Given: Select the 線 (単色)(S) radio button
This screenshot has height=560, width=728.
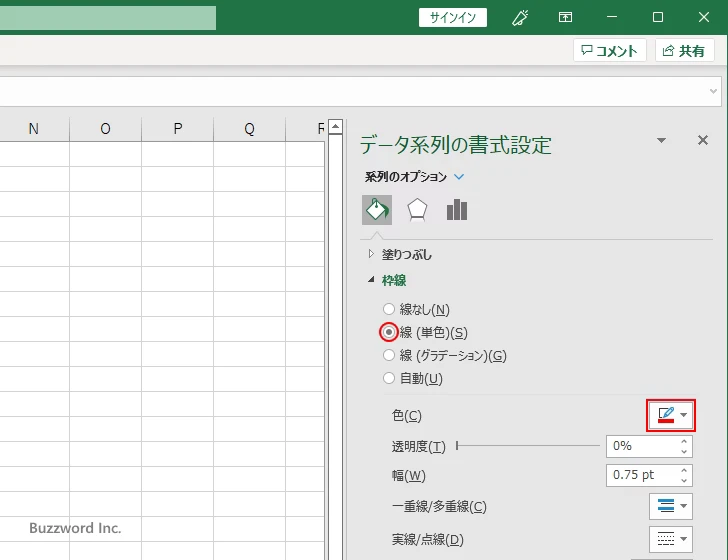Looking at the screenshot, I should click(389, 332).
